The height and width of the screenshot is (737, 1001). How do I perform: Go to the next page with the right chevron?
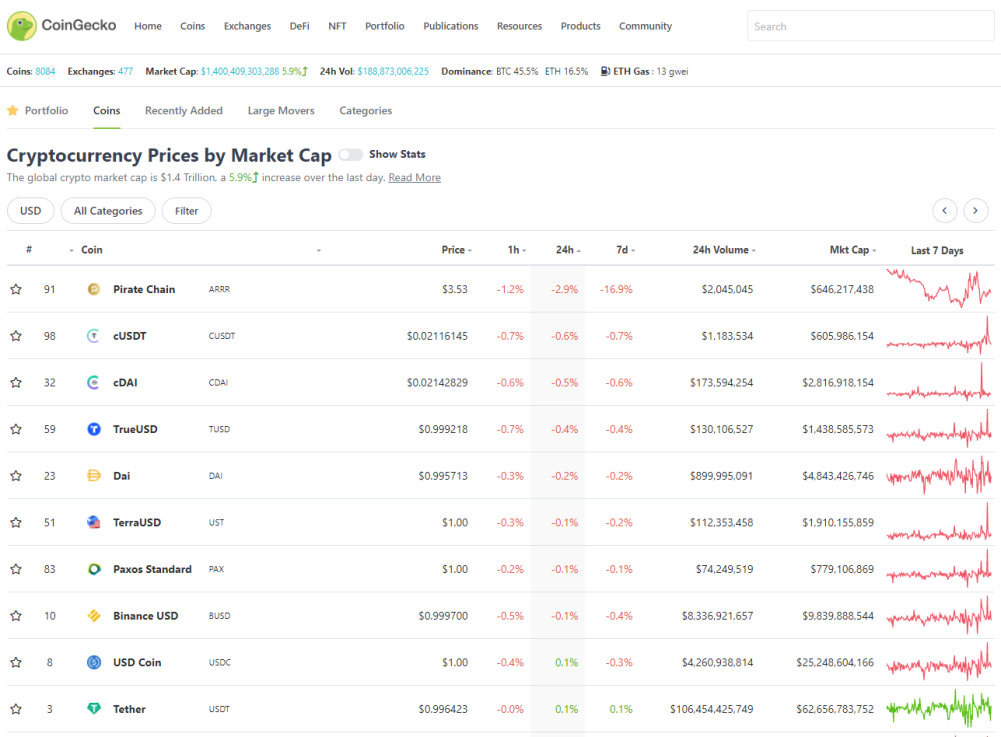coord(975,211)
